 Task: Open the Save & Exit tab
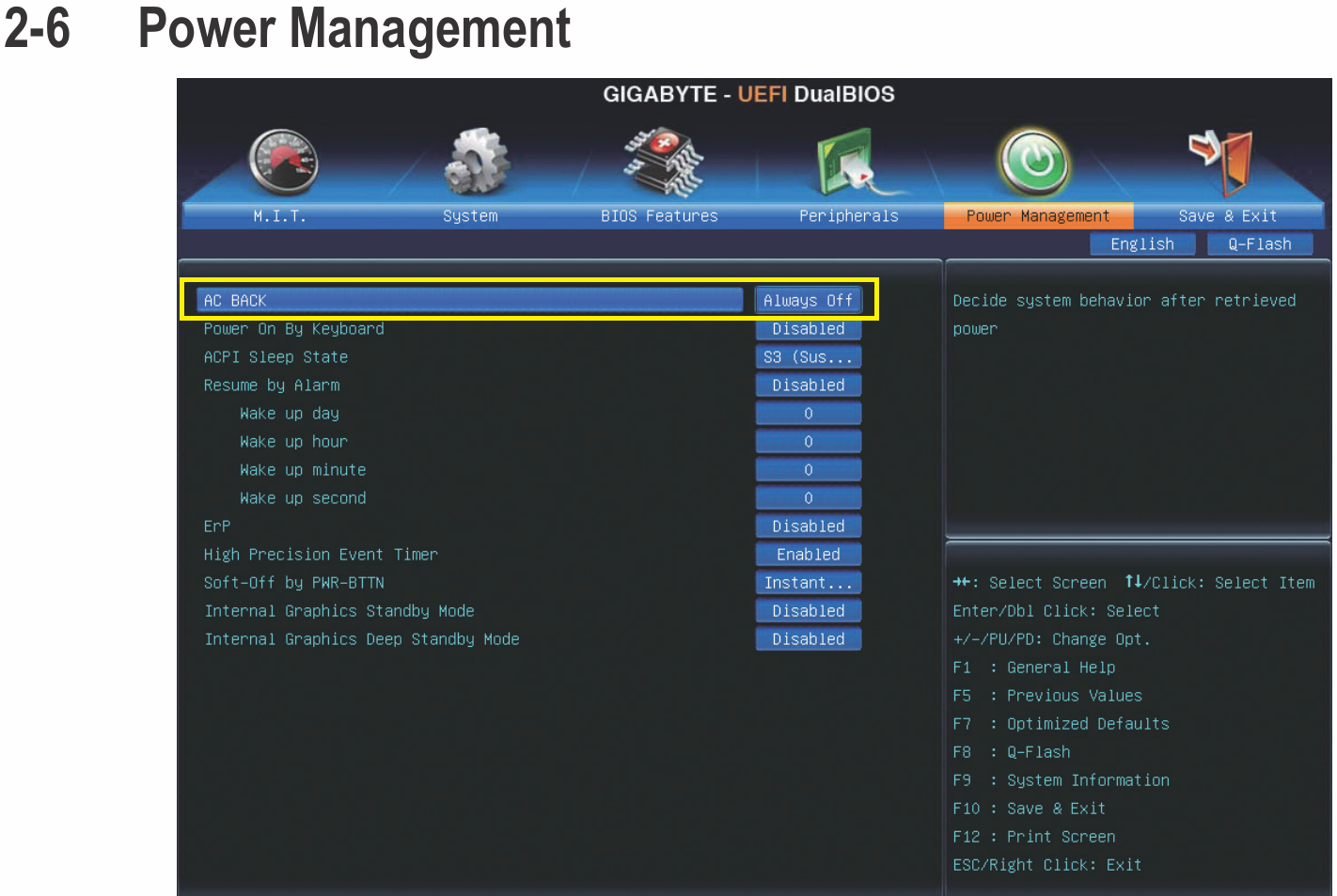point(1228,216)
